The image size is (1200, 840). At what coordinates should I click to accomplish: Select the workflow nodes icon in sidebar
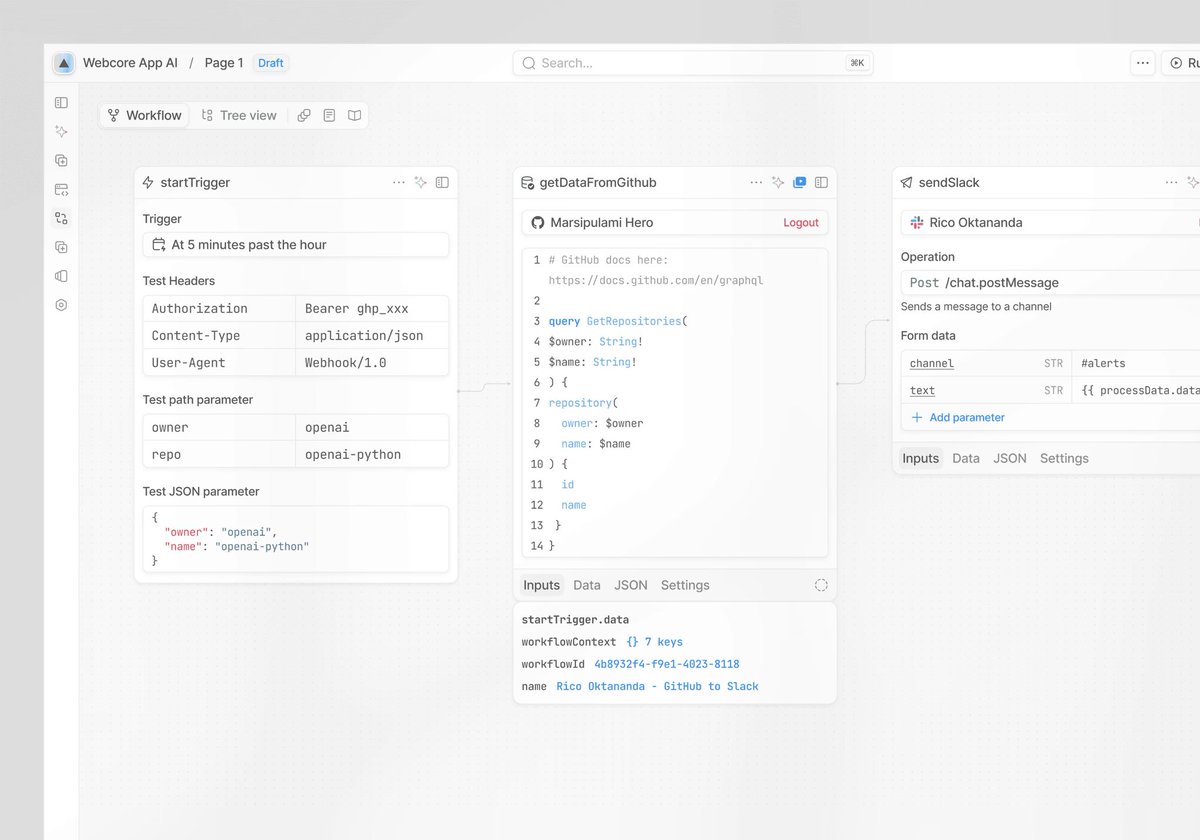pyautogui.click(x=61, y=218)
